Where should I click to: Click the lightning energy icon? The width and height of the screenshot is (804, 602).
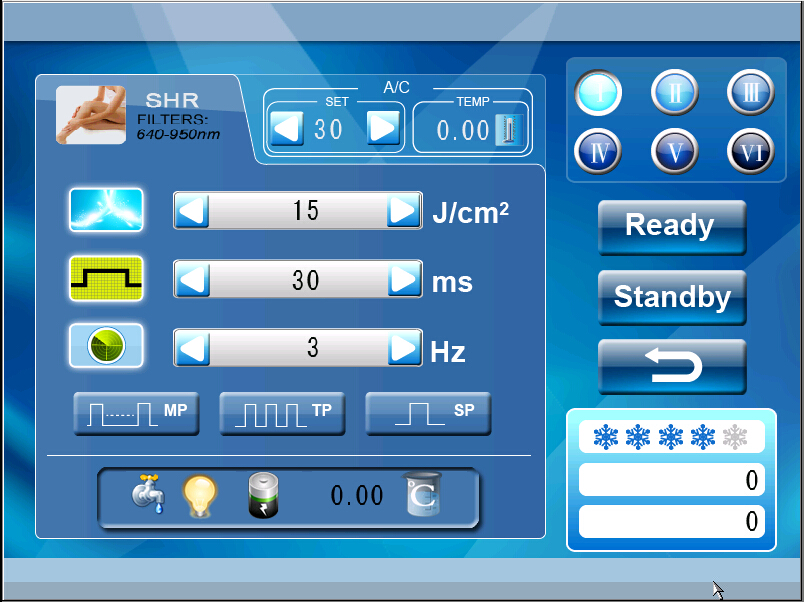[106, 210]
